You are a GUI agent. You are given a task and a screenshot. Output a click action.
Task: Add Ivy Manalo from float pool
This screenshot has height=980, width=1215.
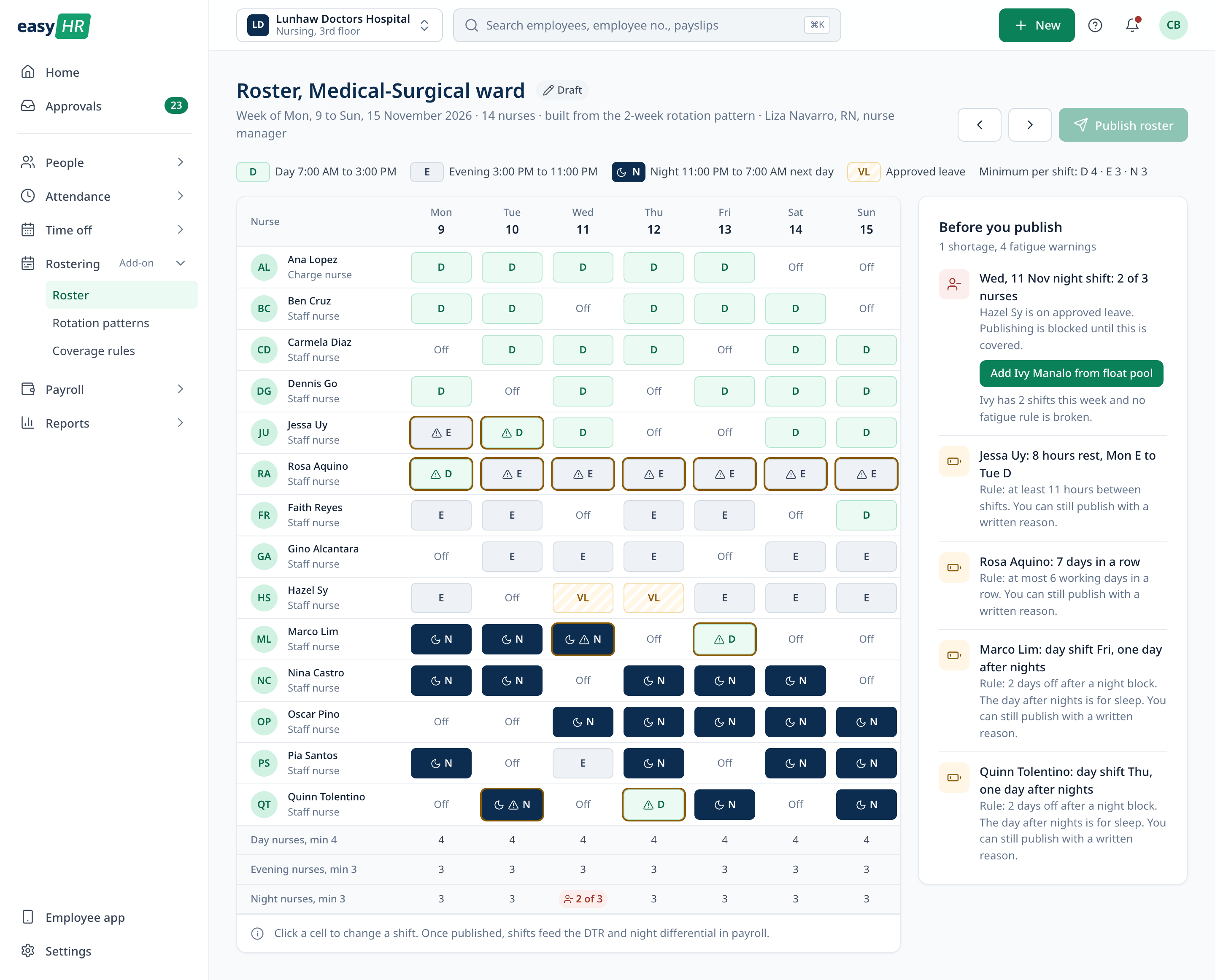pos(1071,373)
